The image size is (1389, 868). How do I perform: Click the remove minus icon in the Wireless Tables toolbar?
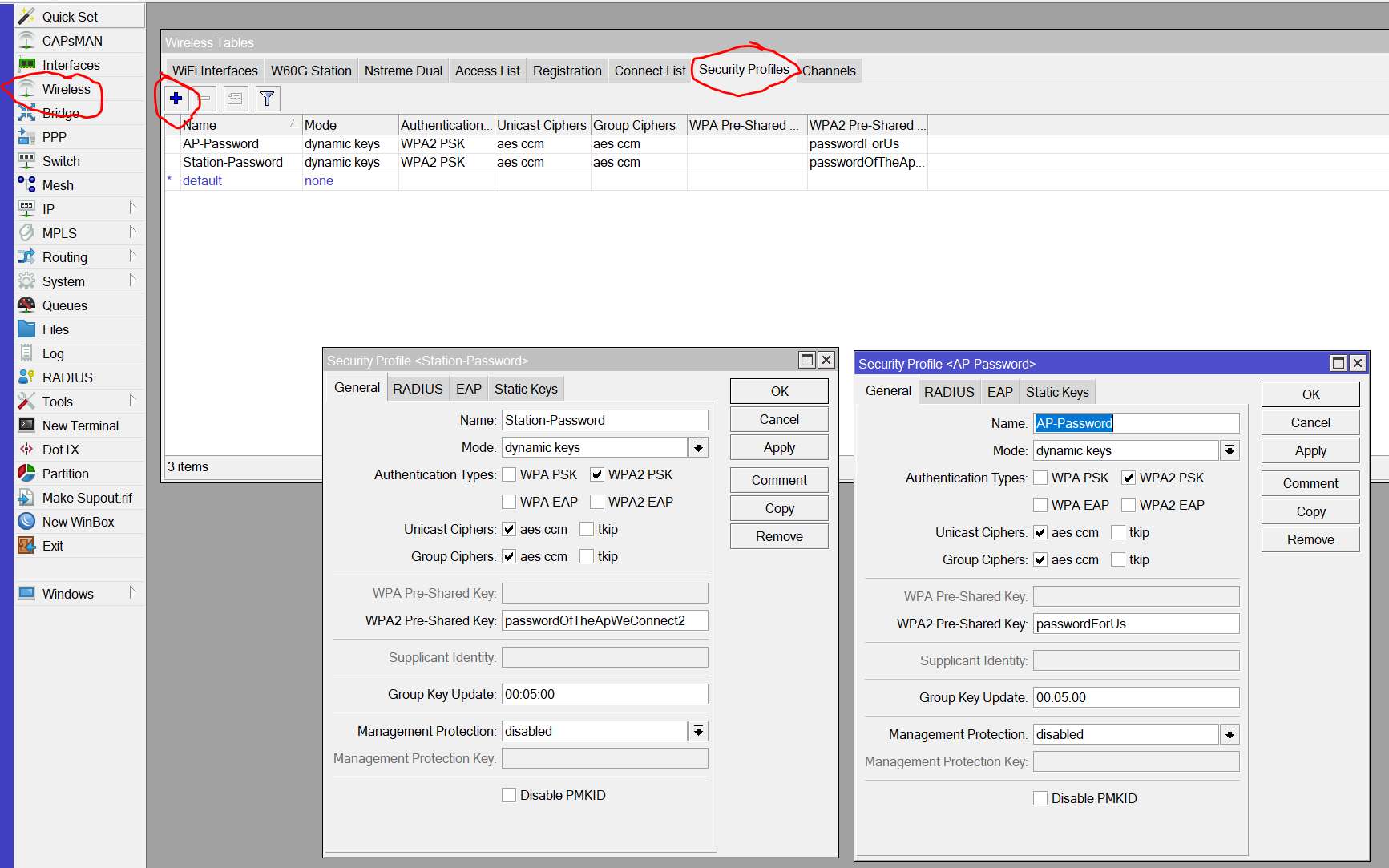coord(205,99)
